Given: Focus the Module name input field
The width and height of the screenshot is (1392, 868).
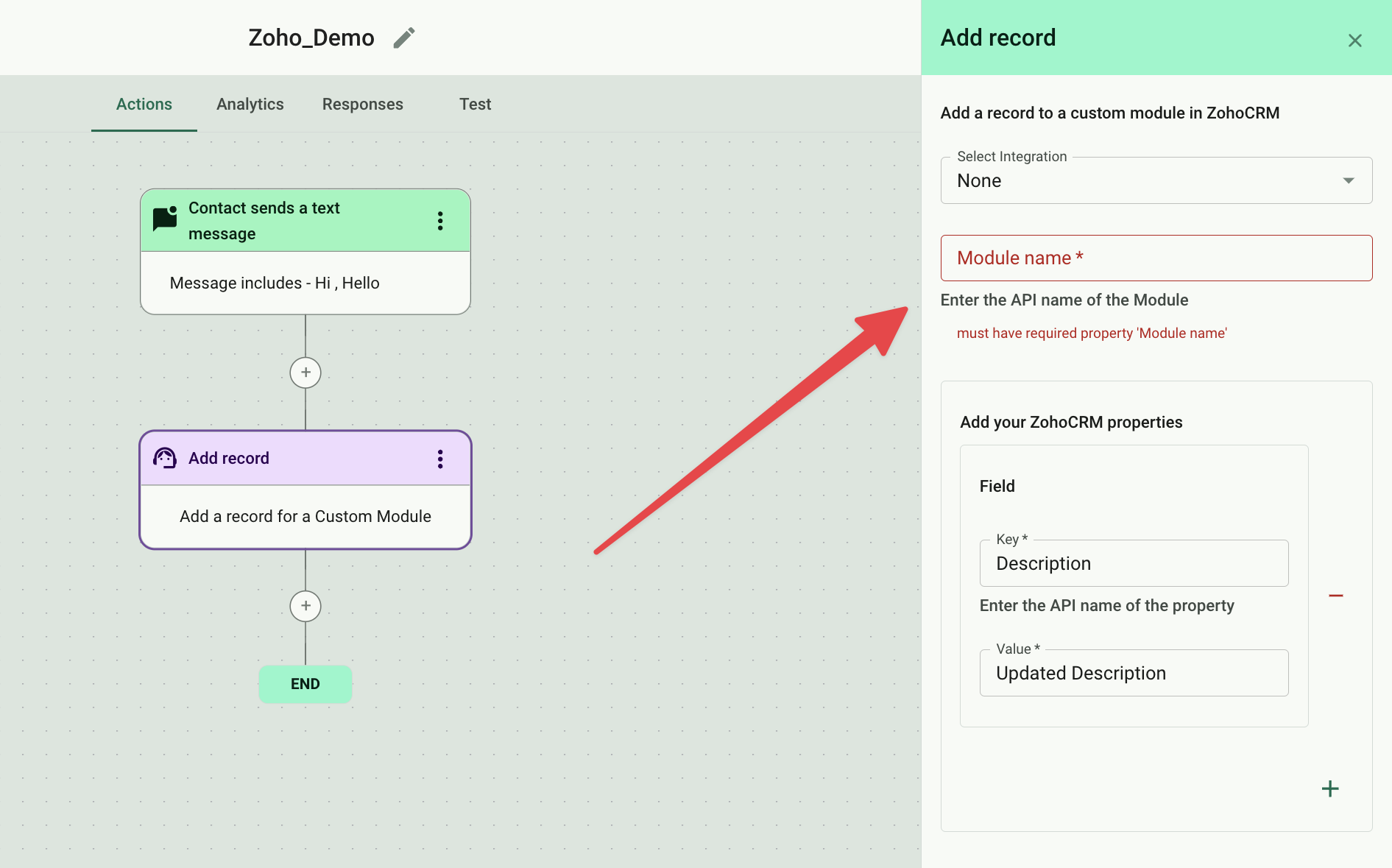Looking at the screenshot, I should tap(1156, 258).
